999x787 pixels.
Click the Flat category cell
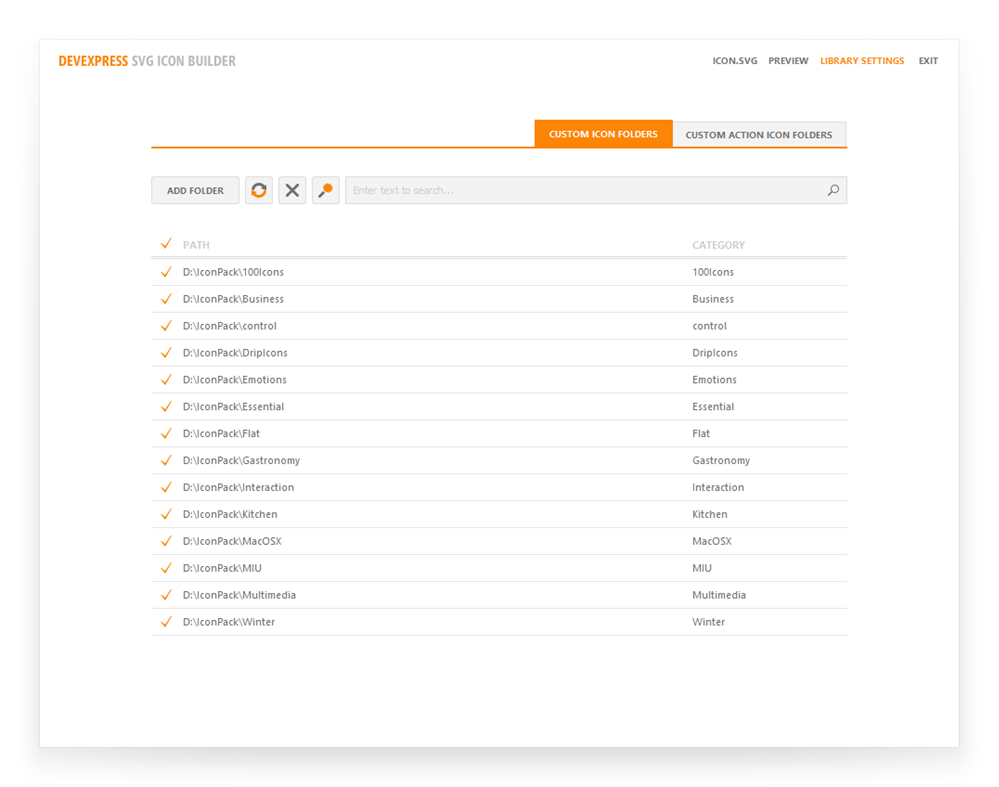(x=701, y=433)
